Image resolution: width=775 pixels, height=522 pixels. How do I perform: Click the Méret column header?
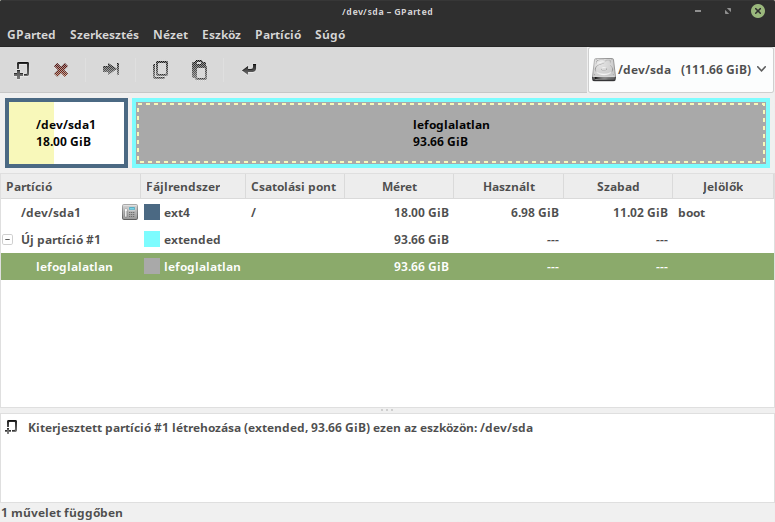coord(399,187)
